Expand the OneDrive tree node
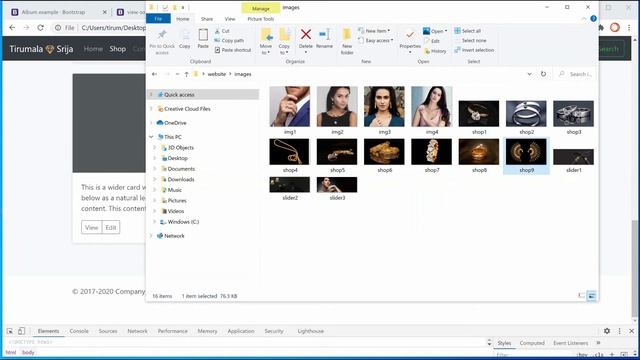The width and height of the screenshot is (640, 360). [x=151, y=122]
